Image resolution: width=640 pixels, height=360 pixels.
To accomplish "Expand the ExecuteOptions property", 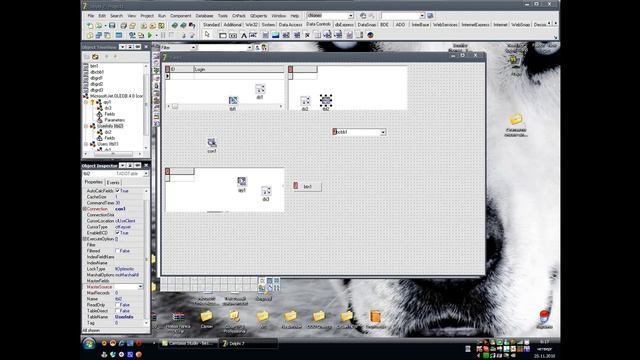I will [85, 239].
